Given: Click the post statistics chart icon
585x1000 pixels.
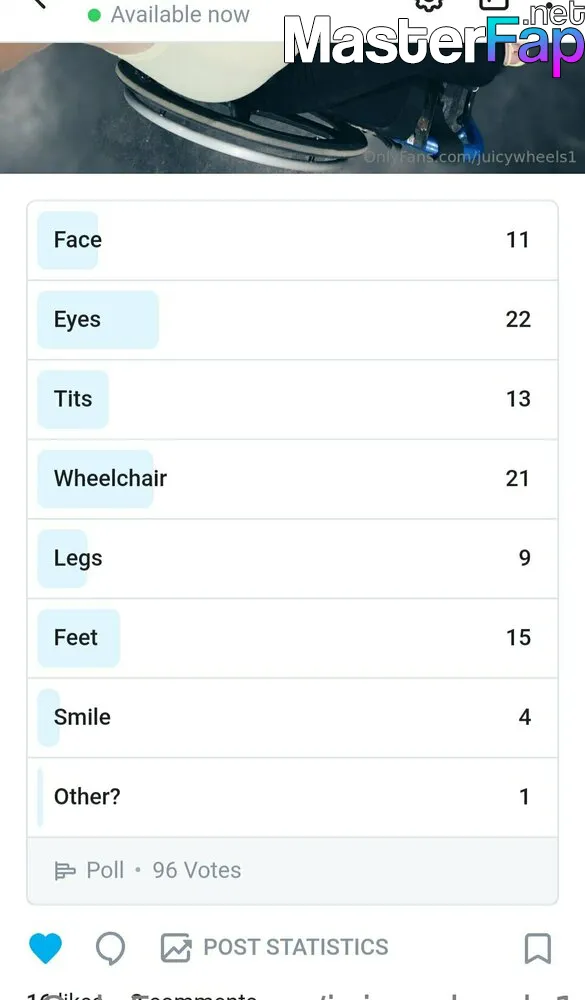Looking at the screenshot, I should click(x=175, y=948).
